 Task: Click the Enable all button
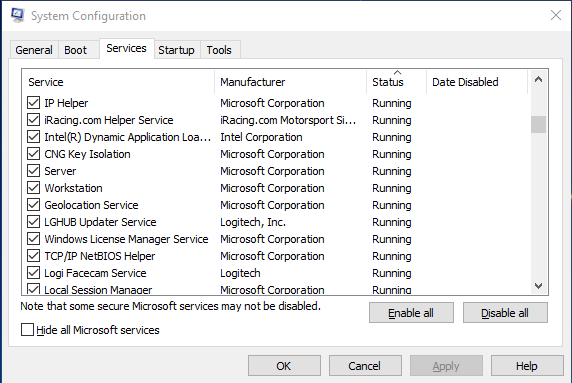click(411, 313)
